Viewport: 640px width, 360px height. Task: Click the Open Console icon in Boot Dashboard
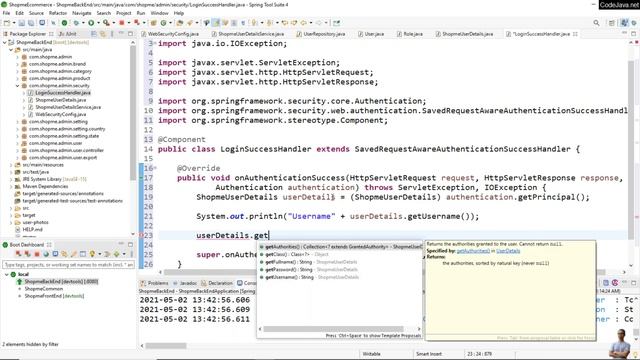(56, 254)
